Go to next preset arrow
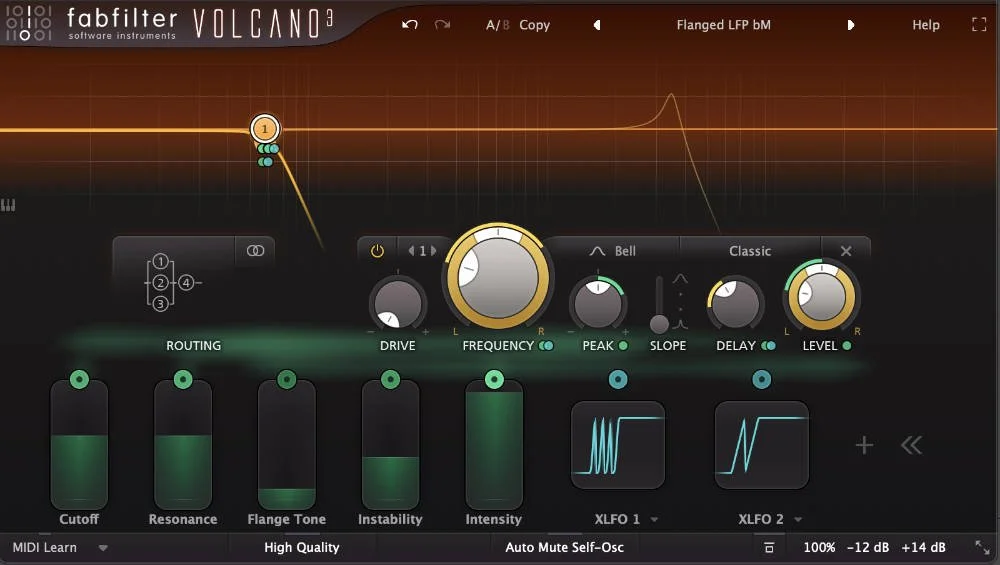This screenshot has width=1000, height=565. pyautogui.click(x=850, y=25)
